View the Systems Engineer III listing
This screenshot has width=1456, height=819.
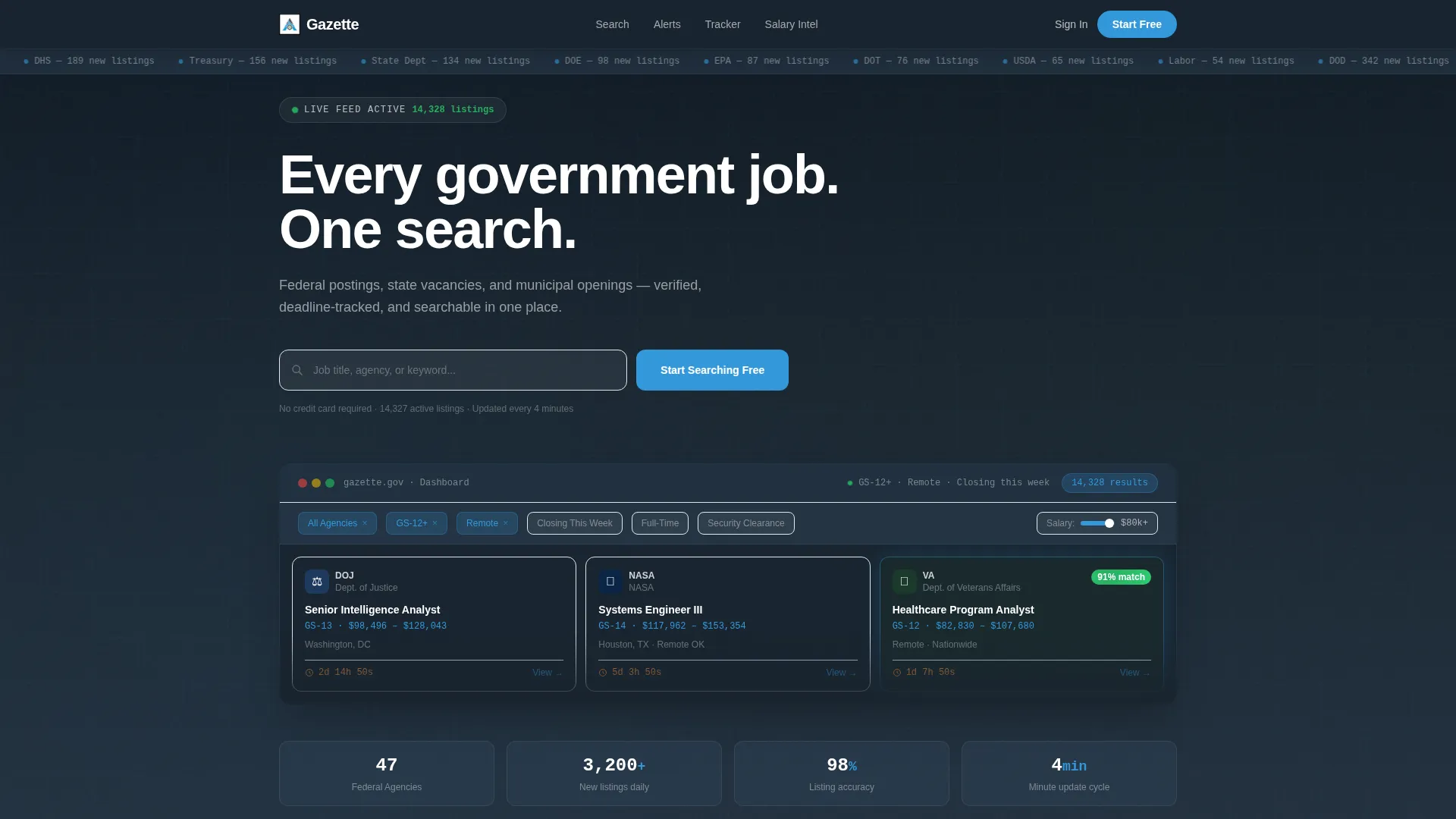coord(841,673)
